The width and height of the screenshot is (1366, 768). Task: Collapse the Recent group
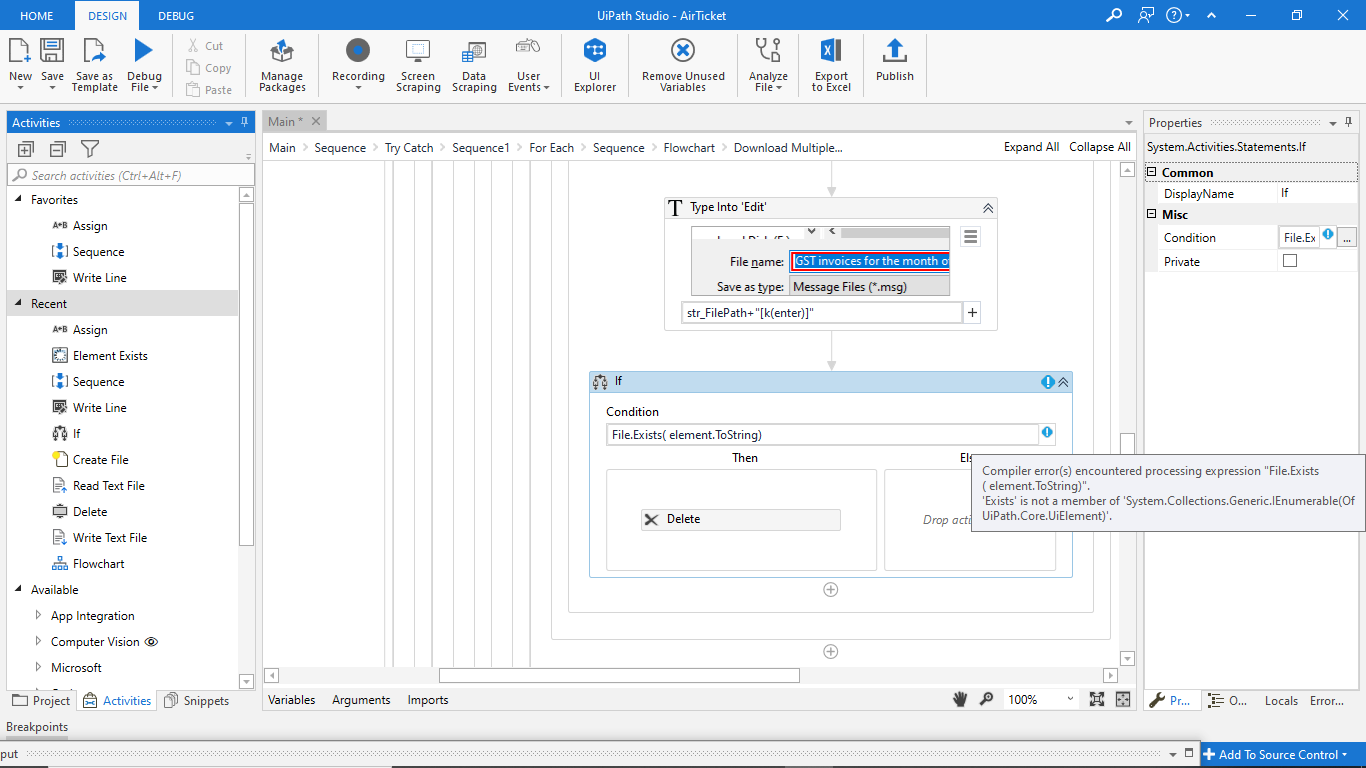coord(20,304)
